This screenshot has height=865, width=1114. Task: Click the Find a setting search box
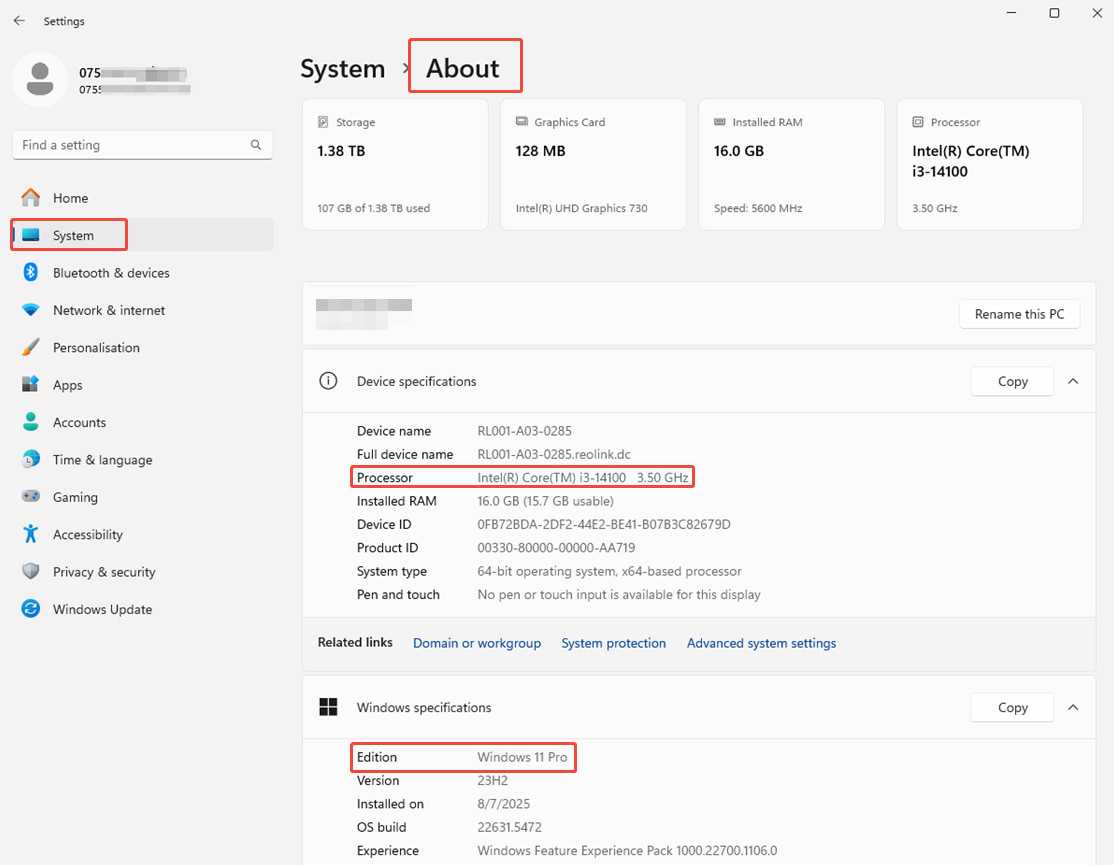pos(142,145)
